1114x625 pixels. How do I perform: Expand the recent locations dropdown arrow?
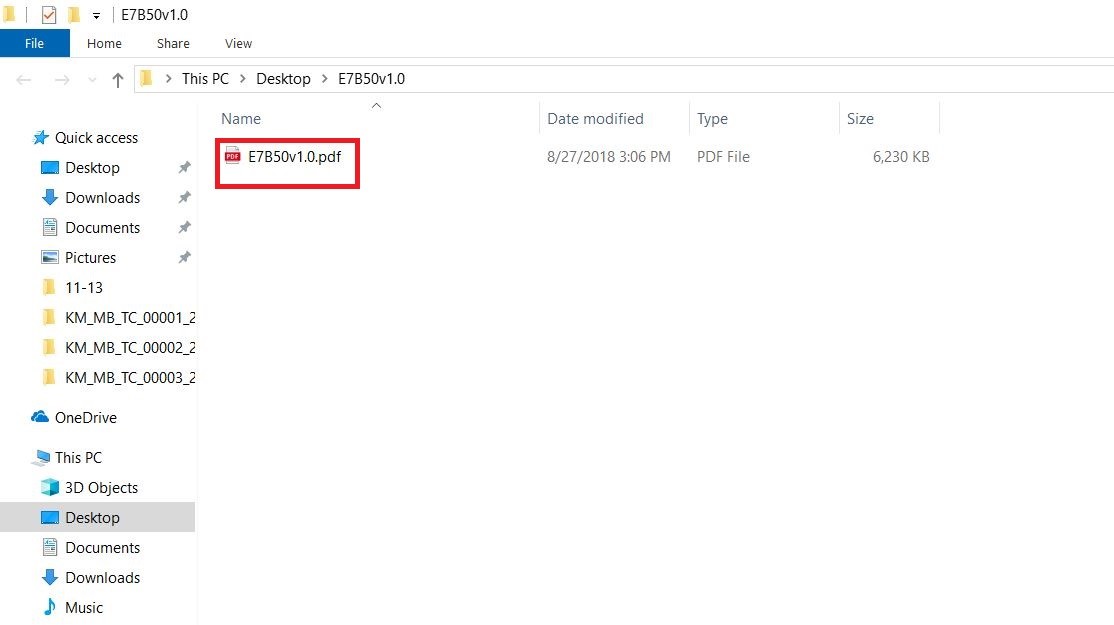93,80
